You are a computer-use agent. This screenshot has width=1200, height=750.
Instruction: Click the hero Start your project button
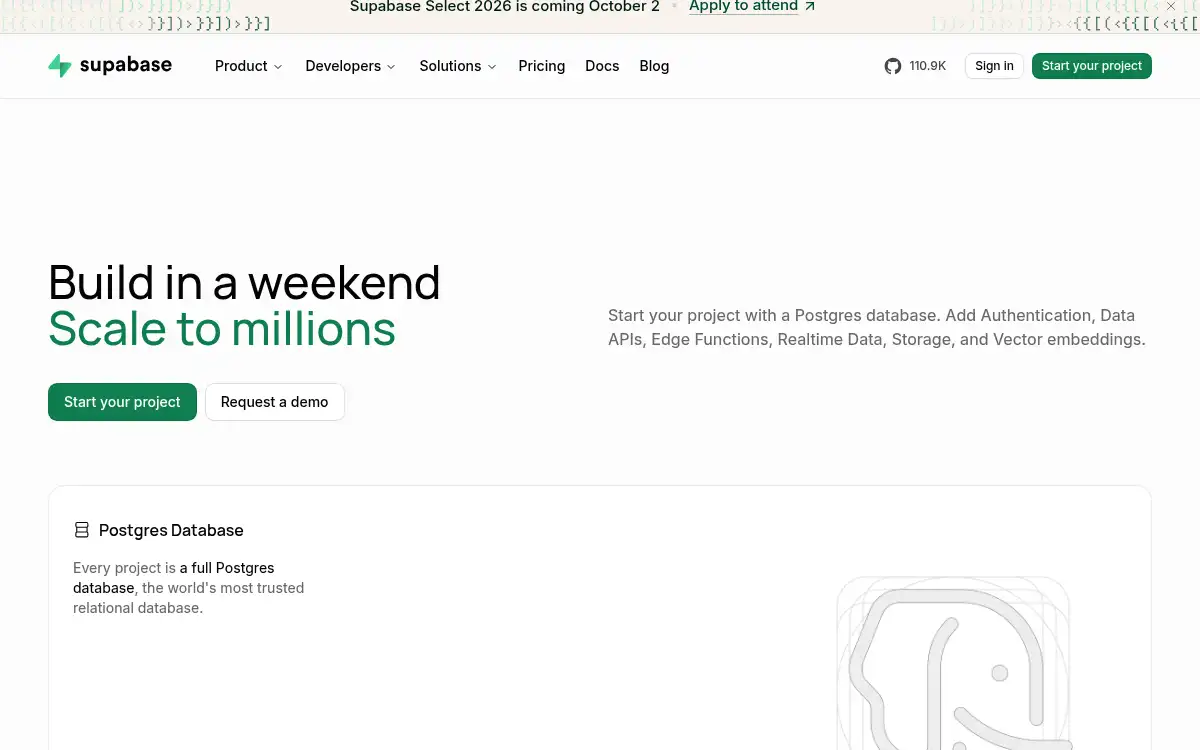coord(122,402)
